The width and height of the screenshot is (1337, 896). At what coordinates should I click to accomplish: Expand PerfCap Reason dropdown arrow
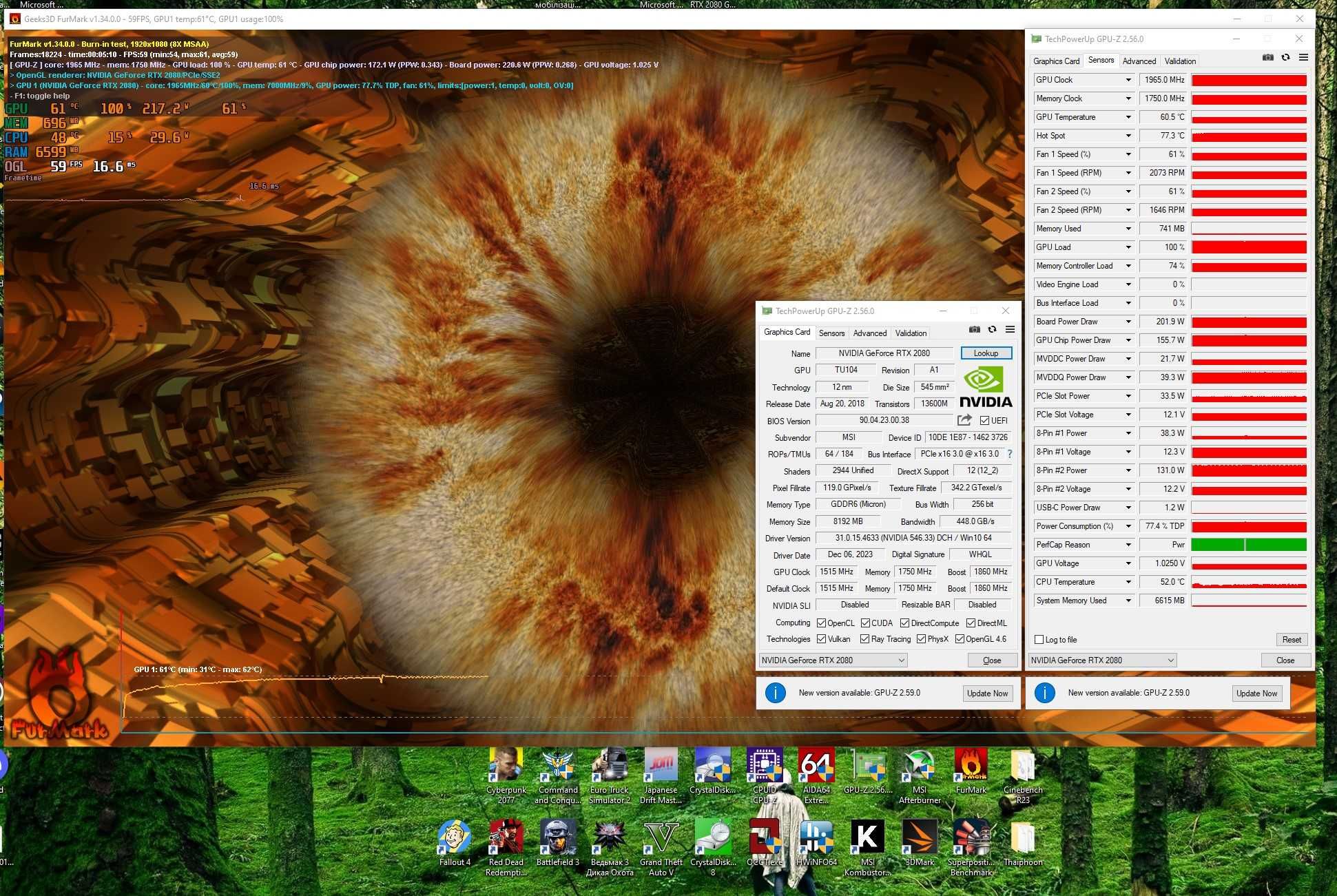click(1128, 545)
